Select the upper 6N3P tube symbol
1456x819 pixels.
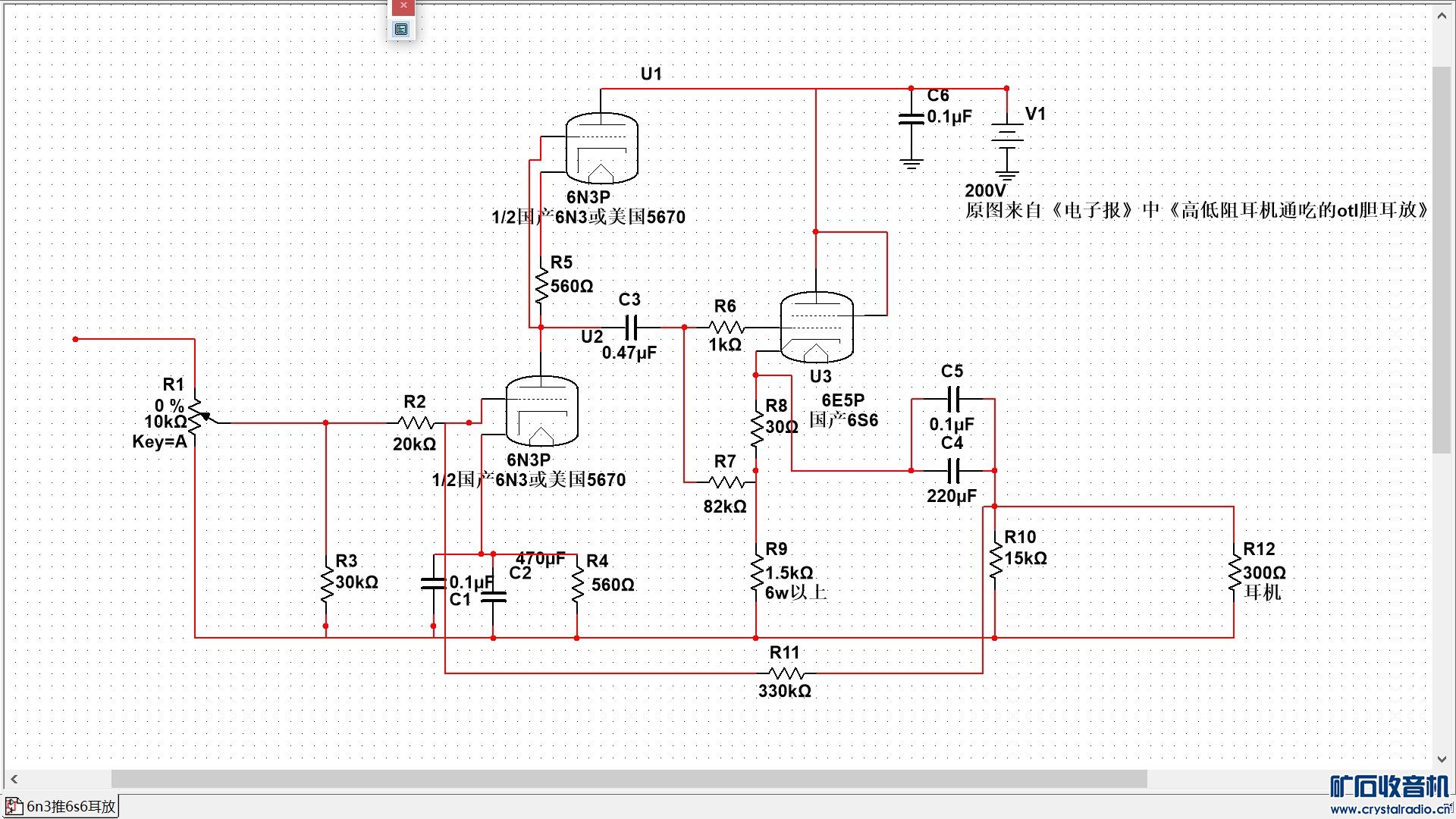point(601,149)
